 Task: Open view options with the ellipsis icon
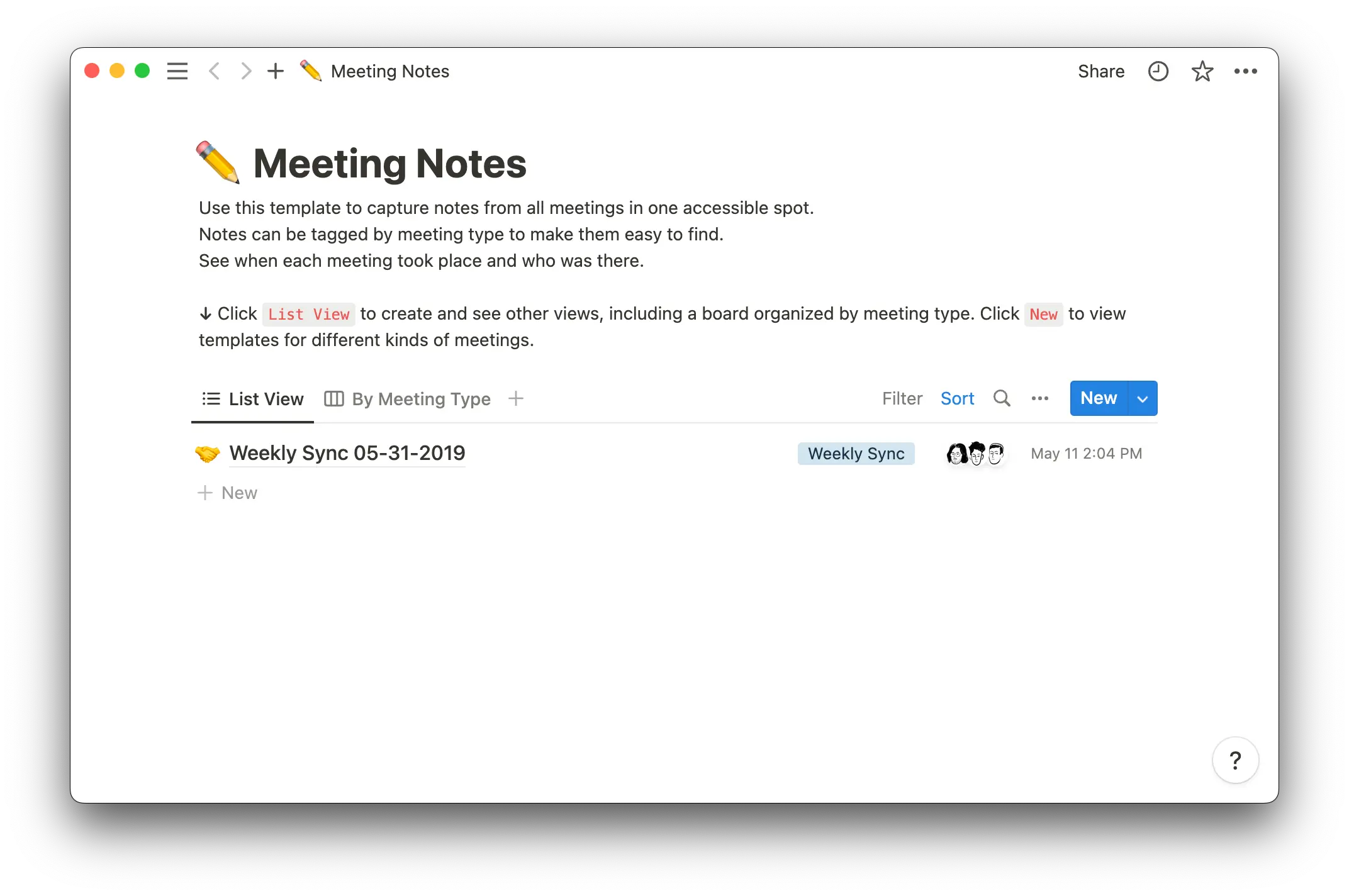pos(1040,398)
